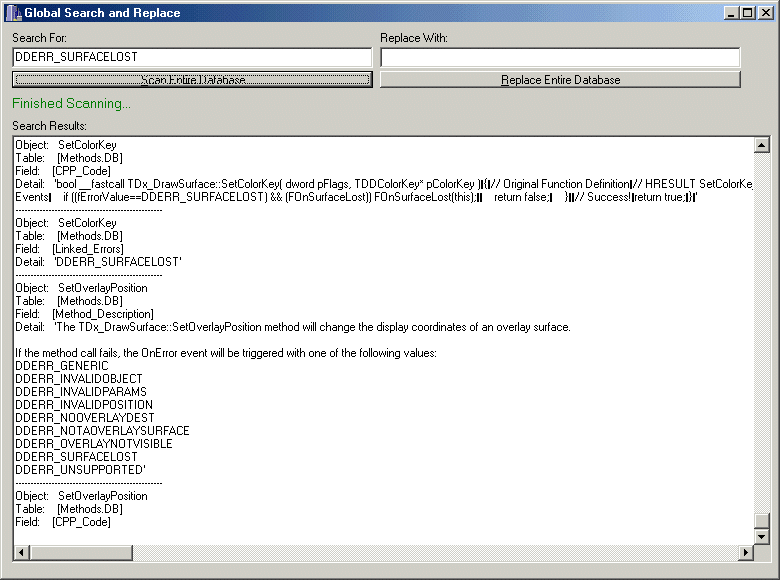Viewport: 780px width, 580px height.
Task: Click the vertical scrollbar thumb
Action: click(761, 521)
